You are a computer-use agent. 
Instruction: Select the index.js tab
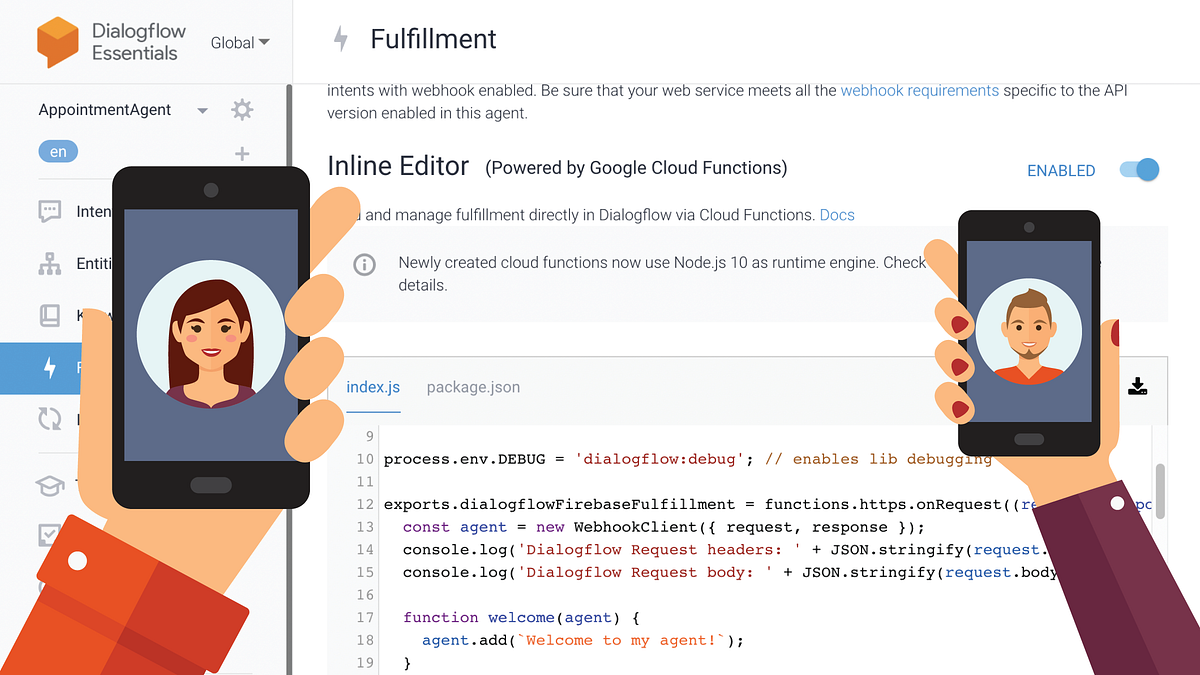click(373, 387)
